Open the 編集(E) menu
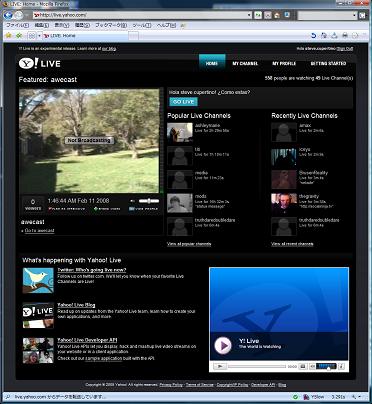Screen dimensions: 372x404 tap(42, 25)
